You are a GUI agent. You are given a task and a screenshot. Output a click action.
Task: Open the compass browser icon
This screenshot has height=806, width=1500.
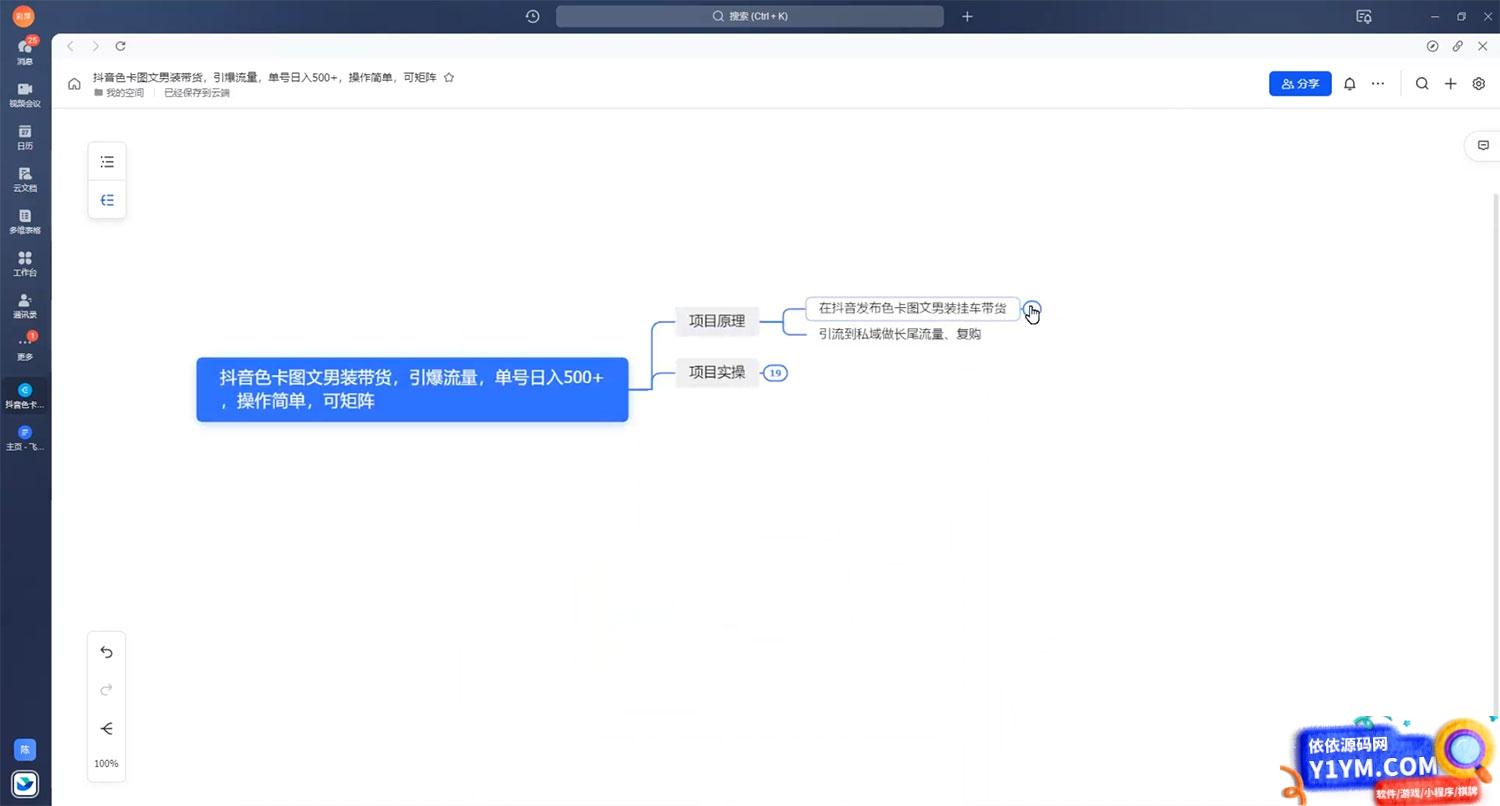pos(1433,46)
